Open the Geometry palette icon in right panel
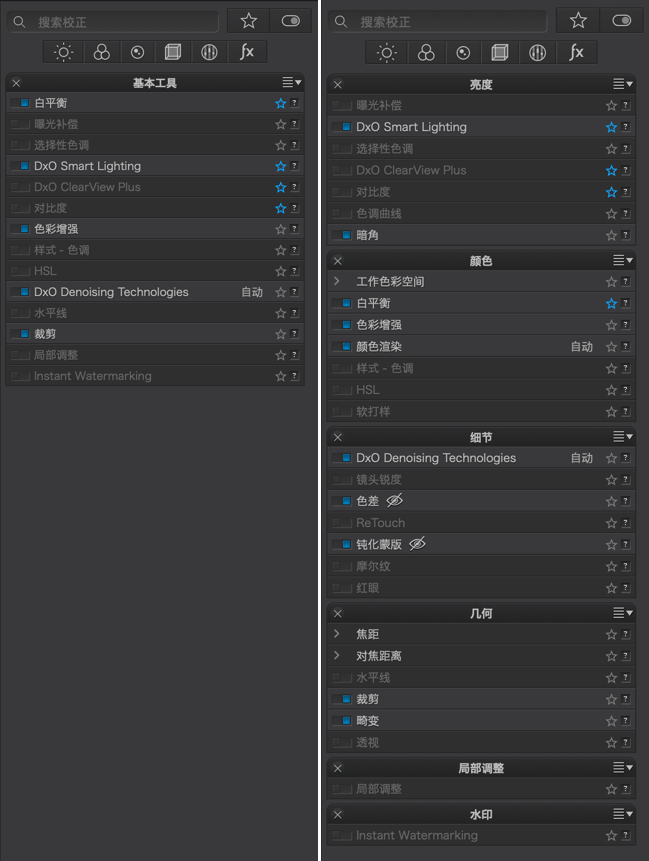The height and width of the screenshot is (861, 649). coord(500,53)
